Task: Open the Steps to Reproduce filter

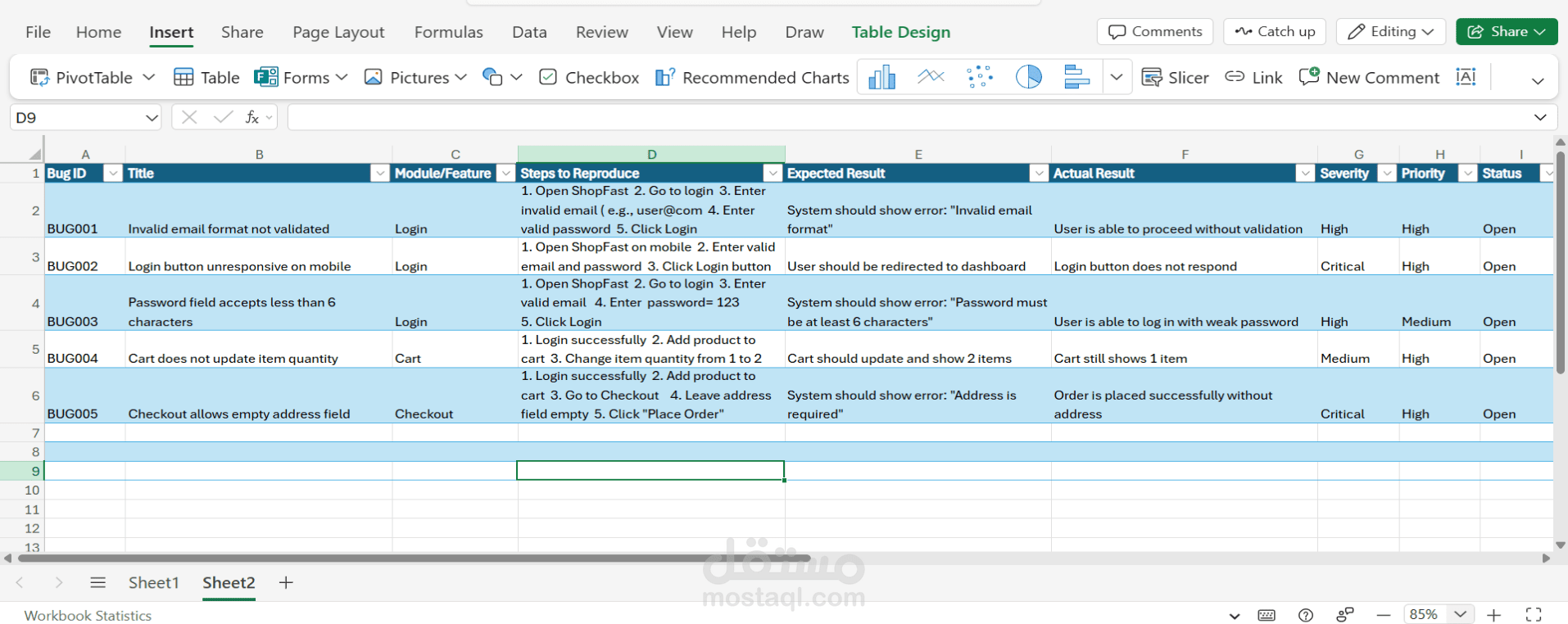Action: click(773, 173)
